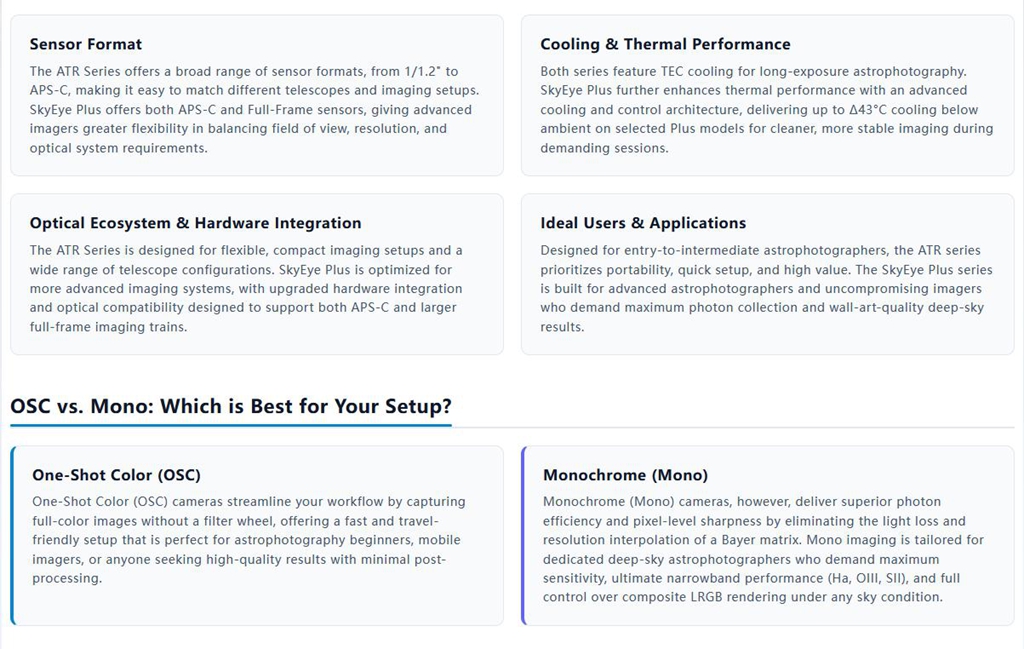This screenshot has width=1024, height=649.
Task: Click the blue underline beneath OSC vs. Mono title
Action: (231, 426)
